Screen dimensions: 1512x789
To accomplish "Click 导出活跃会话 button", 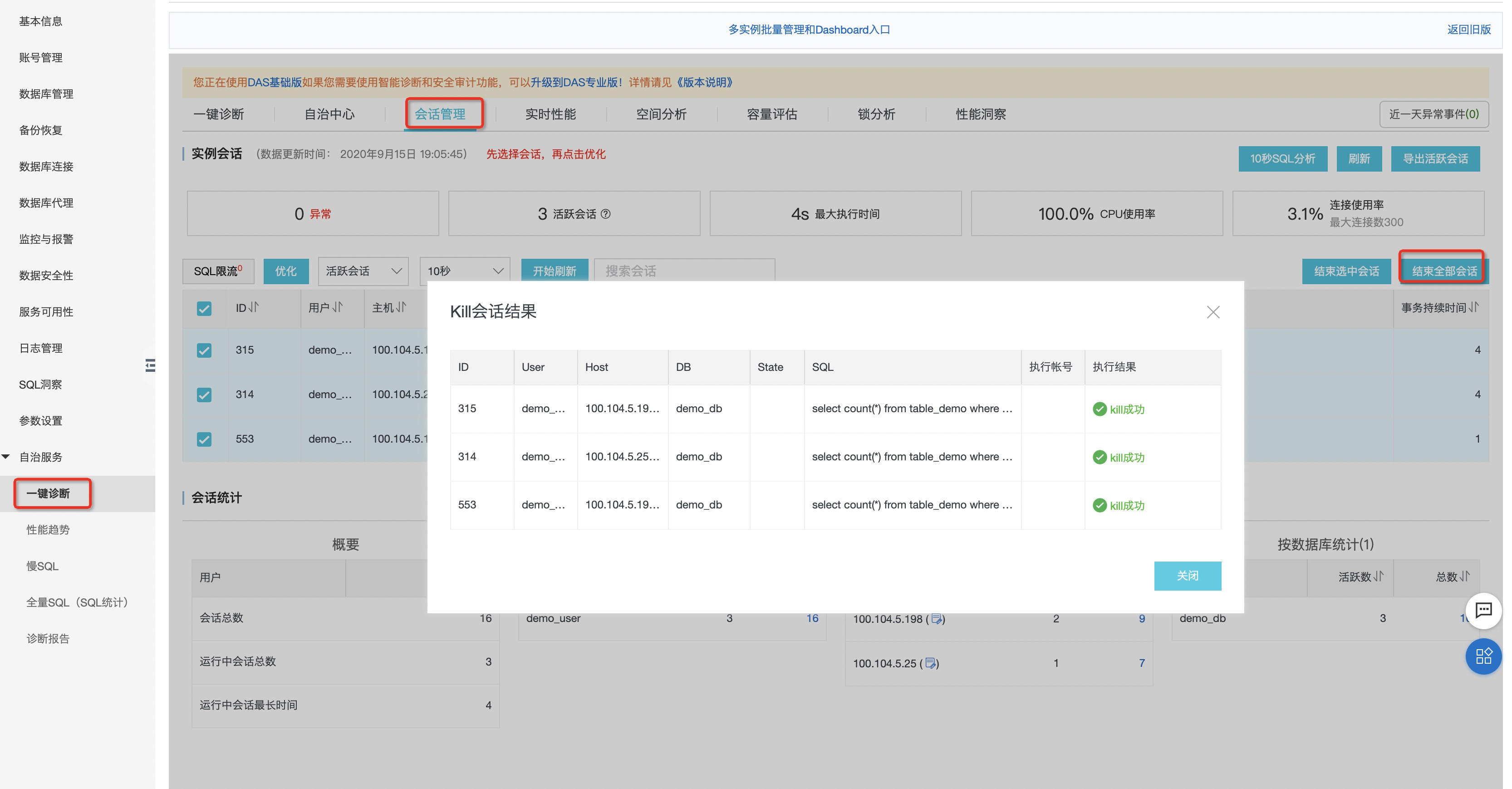I will (1435, 158).
